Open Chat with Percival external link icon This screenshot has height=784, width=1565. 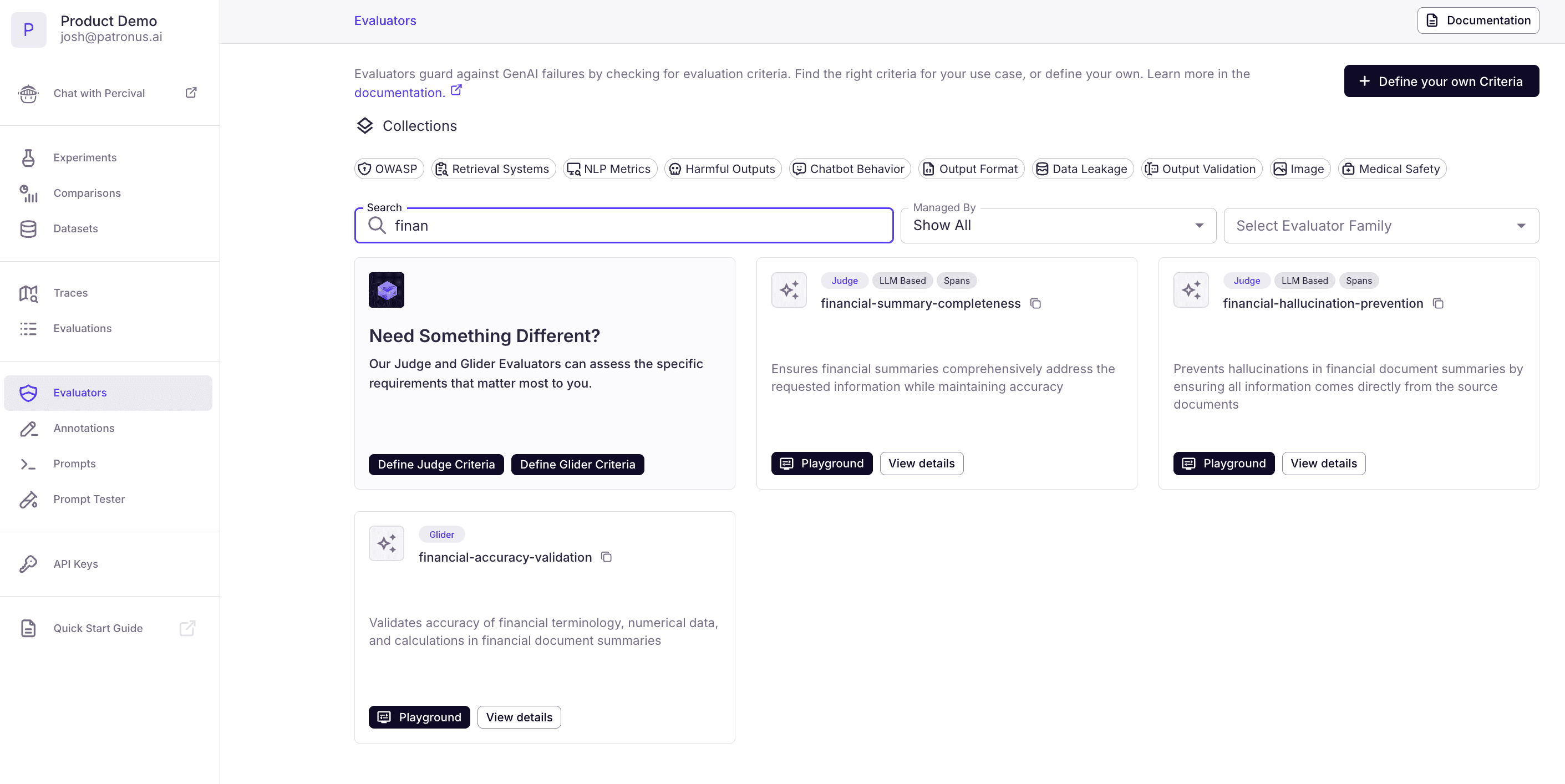click(x=191, y=92)
